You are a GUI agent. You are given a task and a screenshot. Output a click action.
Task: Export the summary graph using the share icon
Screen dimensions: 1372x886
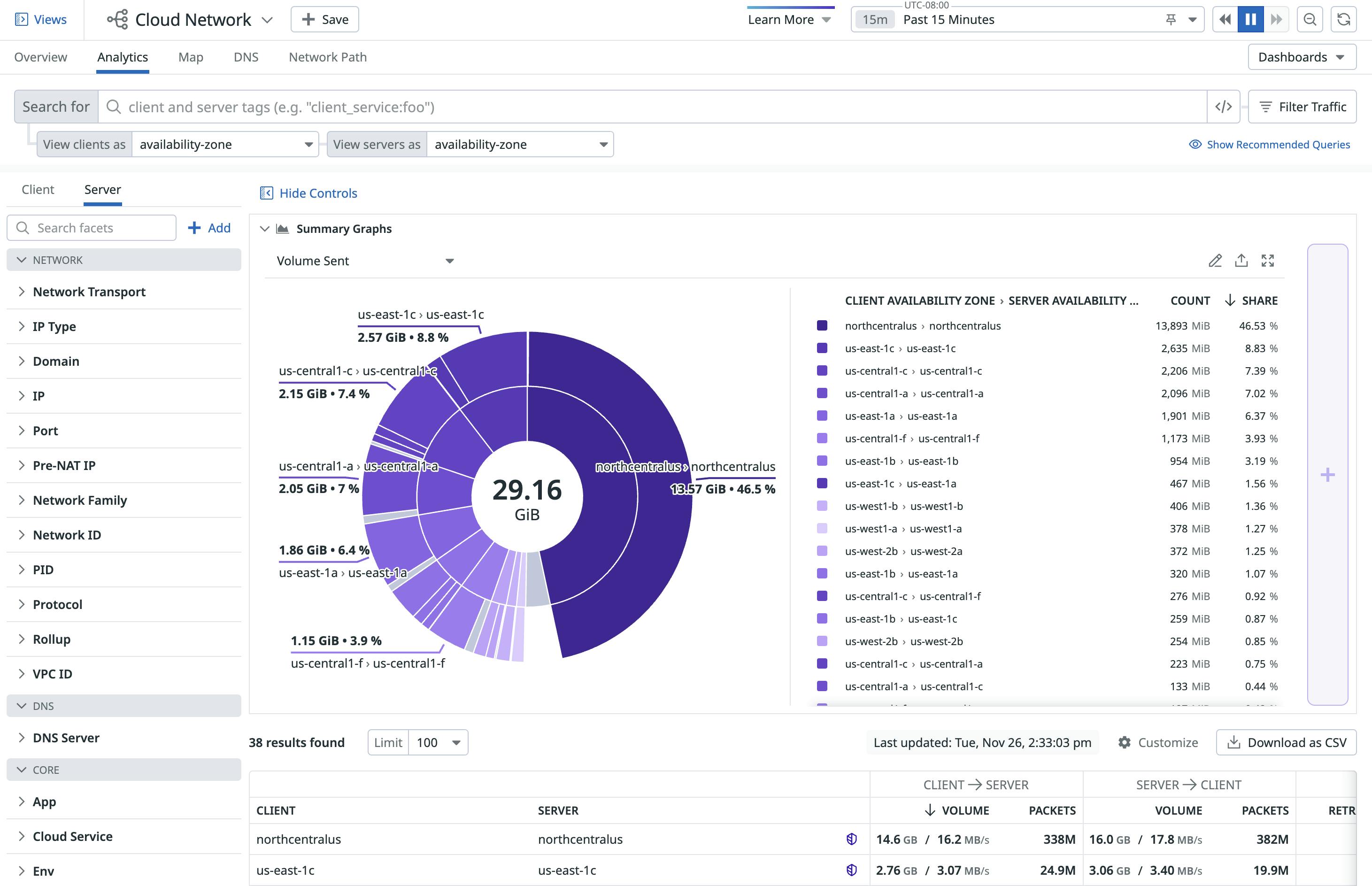click(1241, 261)
